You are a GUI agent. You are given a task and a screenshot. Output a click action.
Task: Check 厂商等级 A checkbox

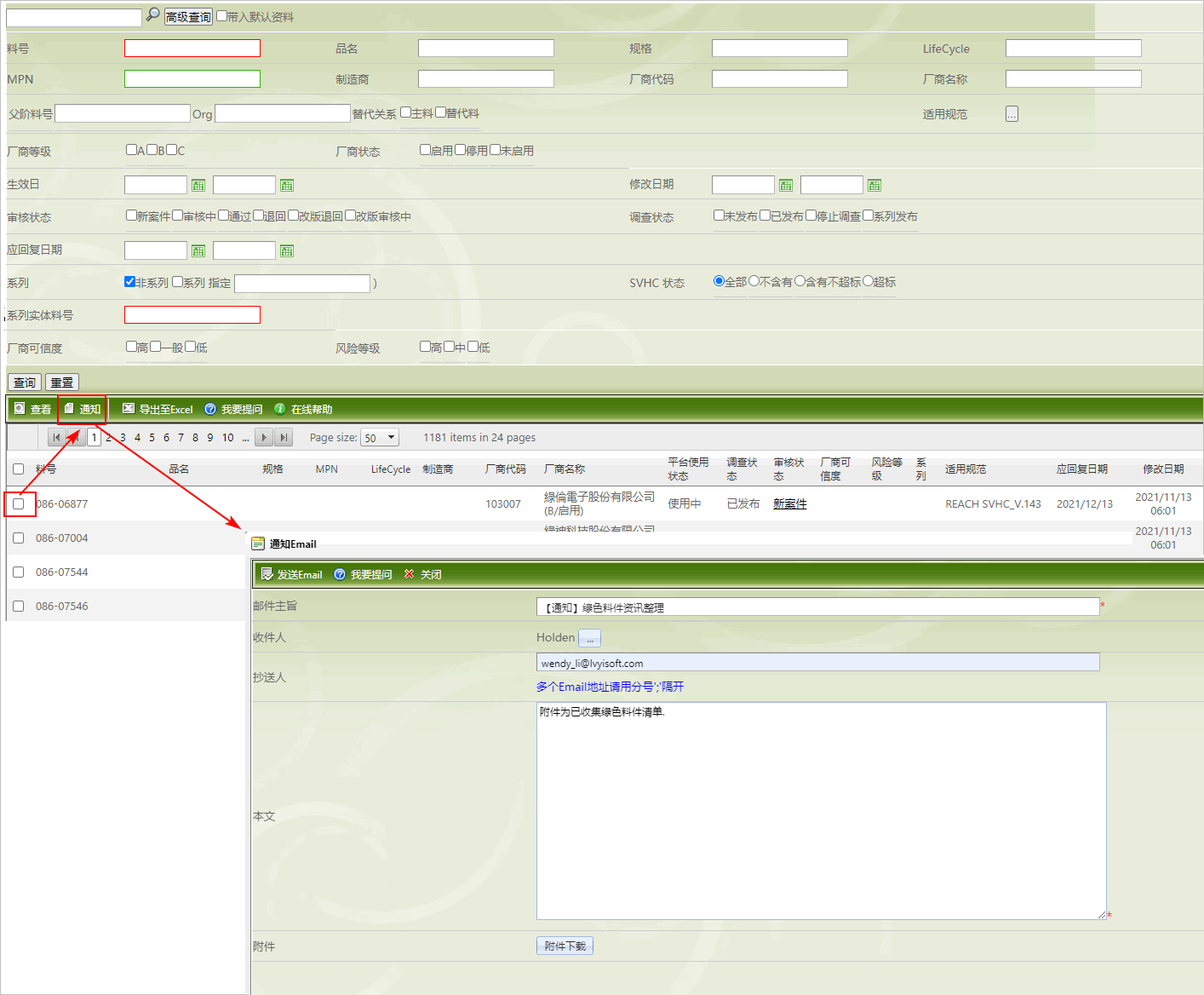(x=132, y=149)
